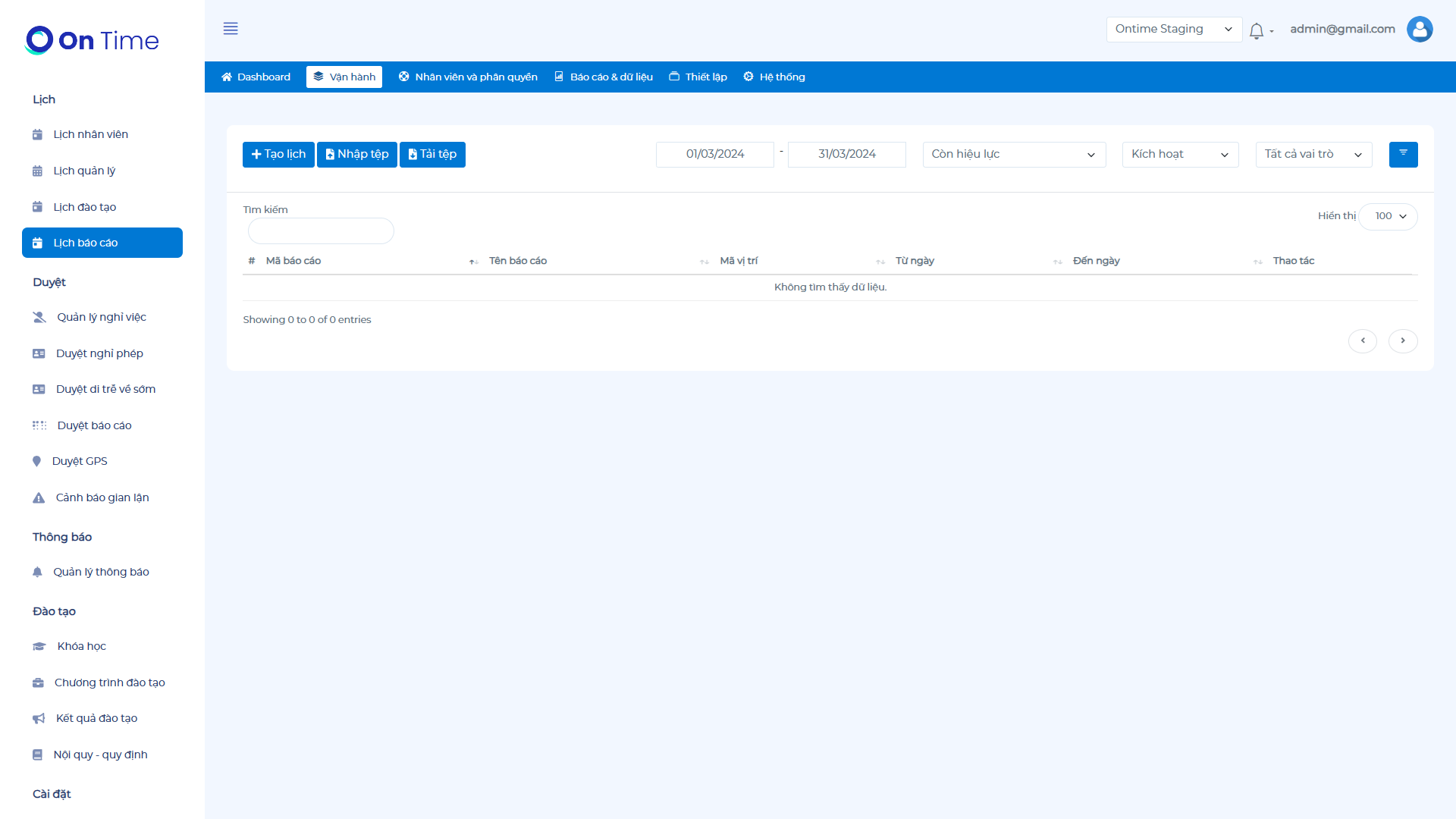
Task: Expand the Ontime Staging dropdown
Action: click(x=1173, y=30)
